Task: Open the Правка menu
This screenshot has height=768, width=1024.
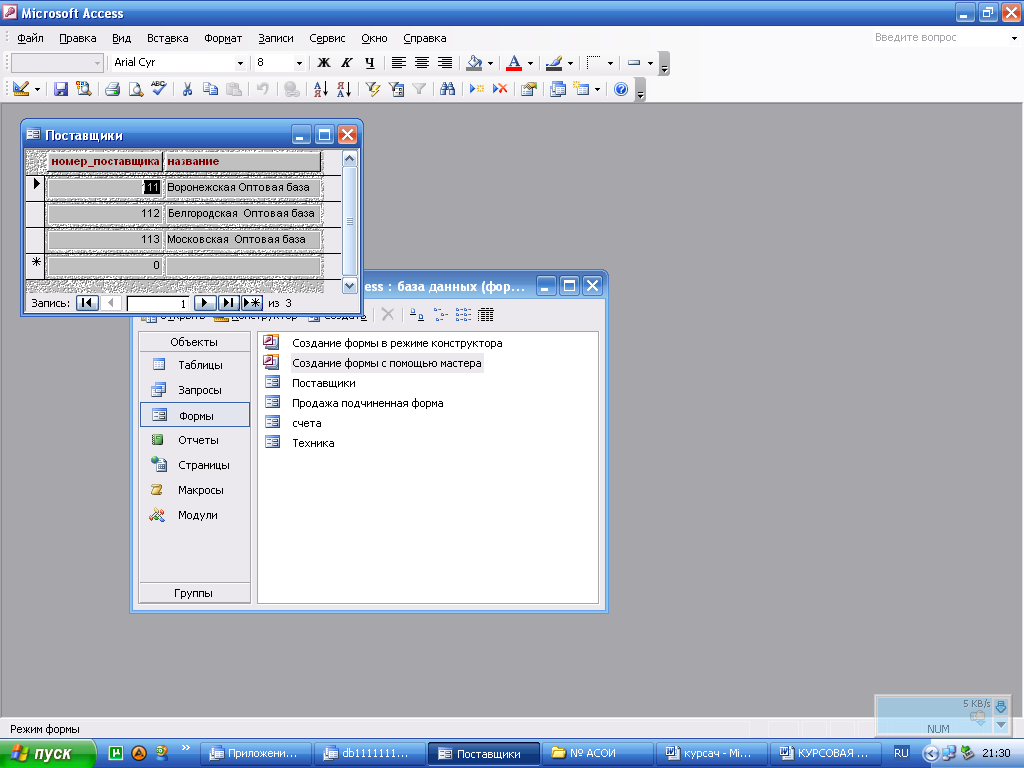Action: pos(78,39)
